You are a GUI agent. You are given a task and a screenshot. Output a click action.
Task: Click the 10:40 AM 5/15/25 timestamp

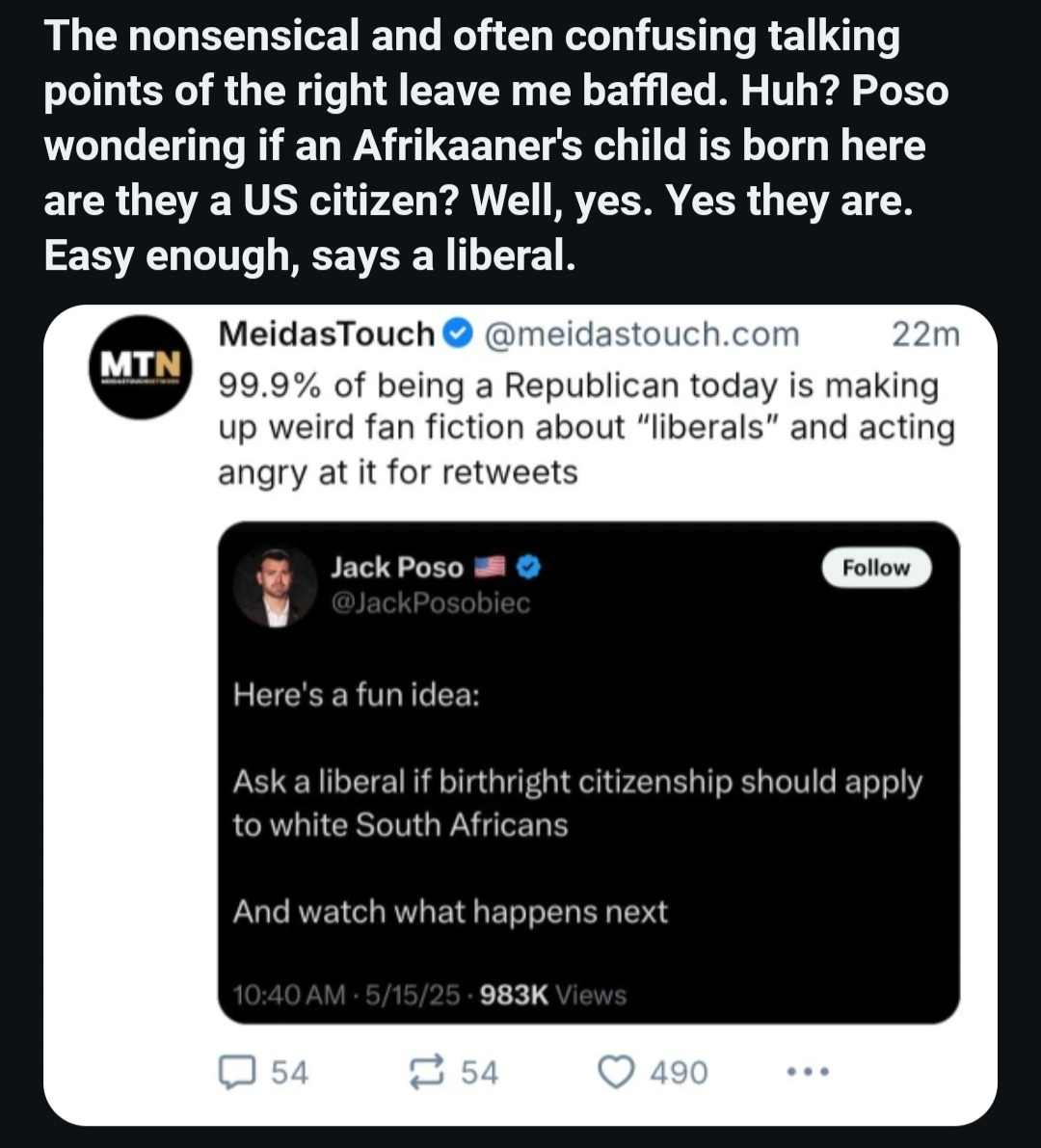tap(346, 995)
